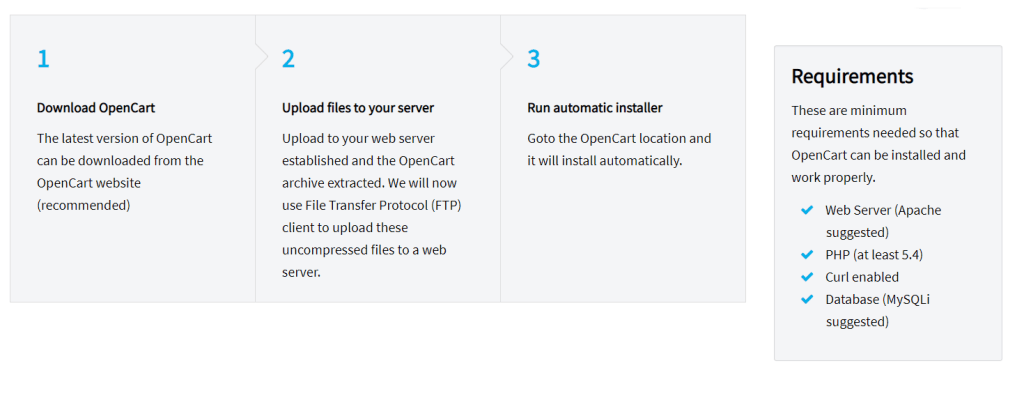Click the Goto the OpenCart location text
1024x398 pixels.
619,139
